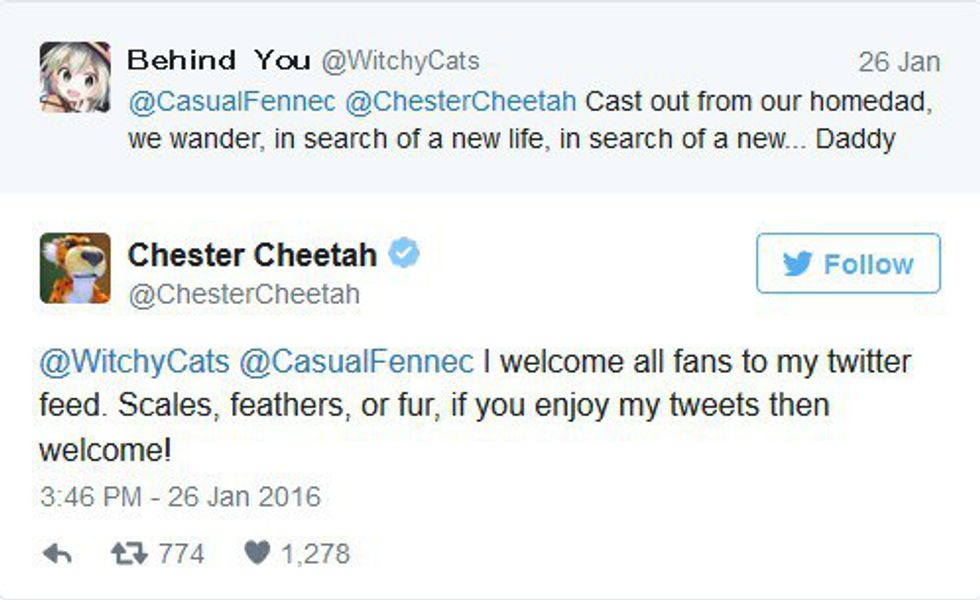Open Chester Cheetah's profile picture
This screenshot has width=980, height=600.
(74, 268)
